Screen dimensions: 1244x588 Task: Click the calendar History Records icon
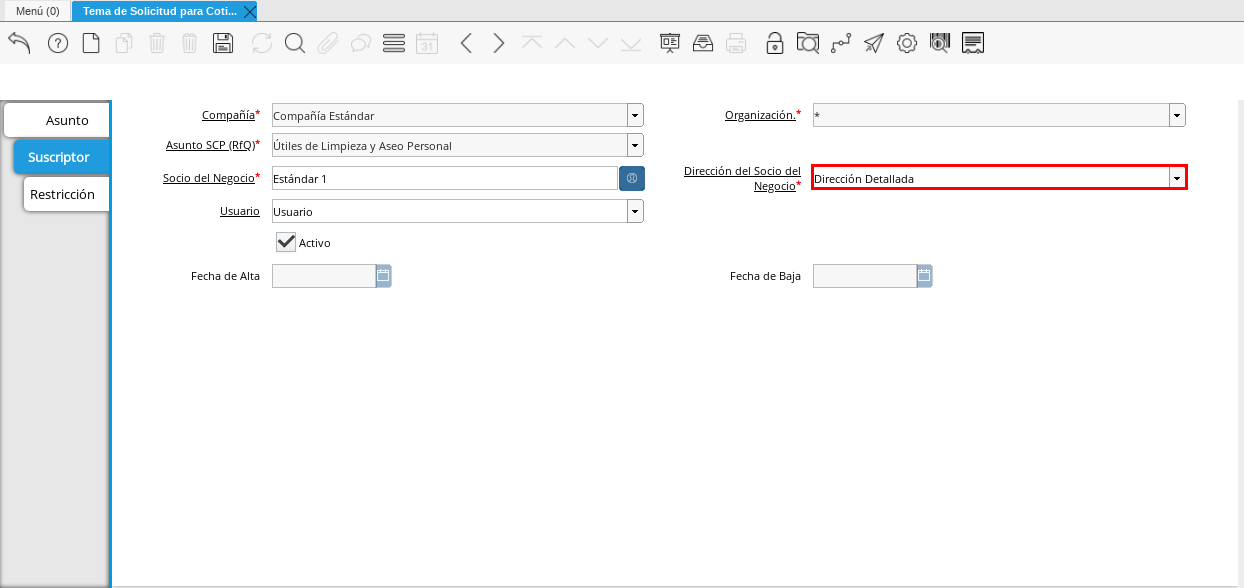pos(427,43)
